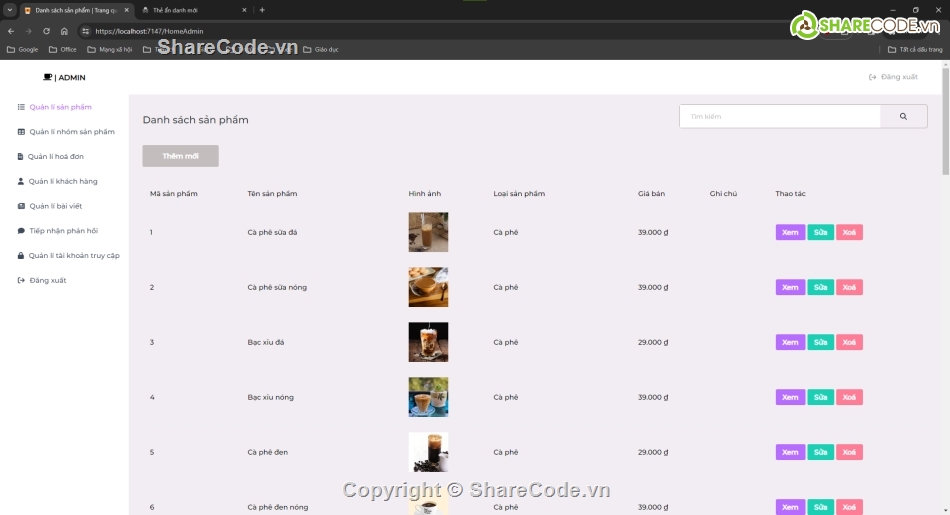
Task: Go to Quản lí khách hàng page
Action: (63, 182)
